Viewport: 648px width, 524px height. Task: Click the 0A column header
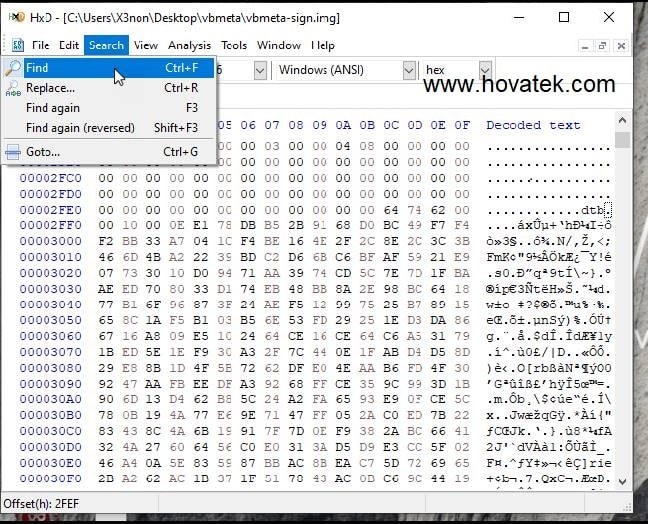pyautogui.click(x=343, y=125)
